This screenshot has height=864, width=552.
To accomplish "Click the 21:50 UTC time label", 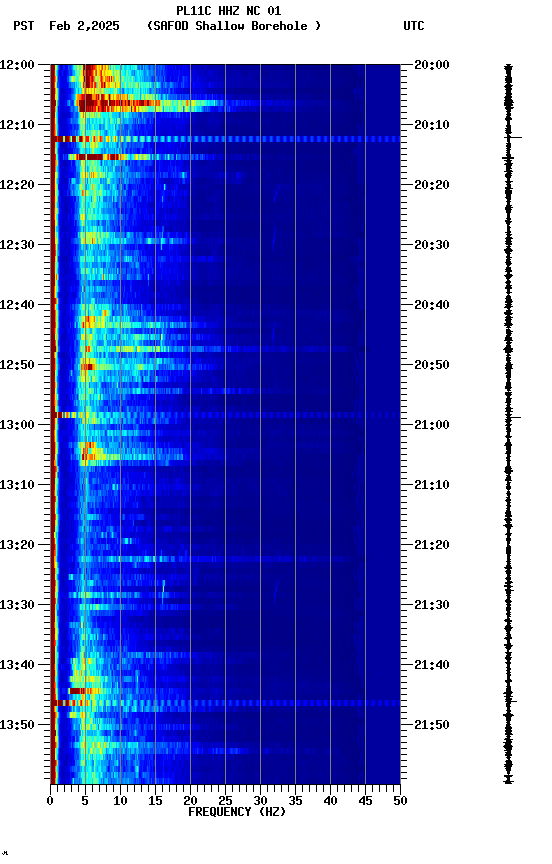I will [432, 725].
